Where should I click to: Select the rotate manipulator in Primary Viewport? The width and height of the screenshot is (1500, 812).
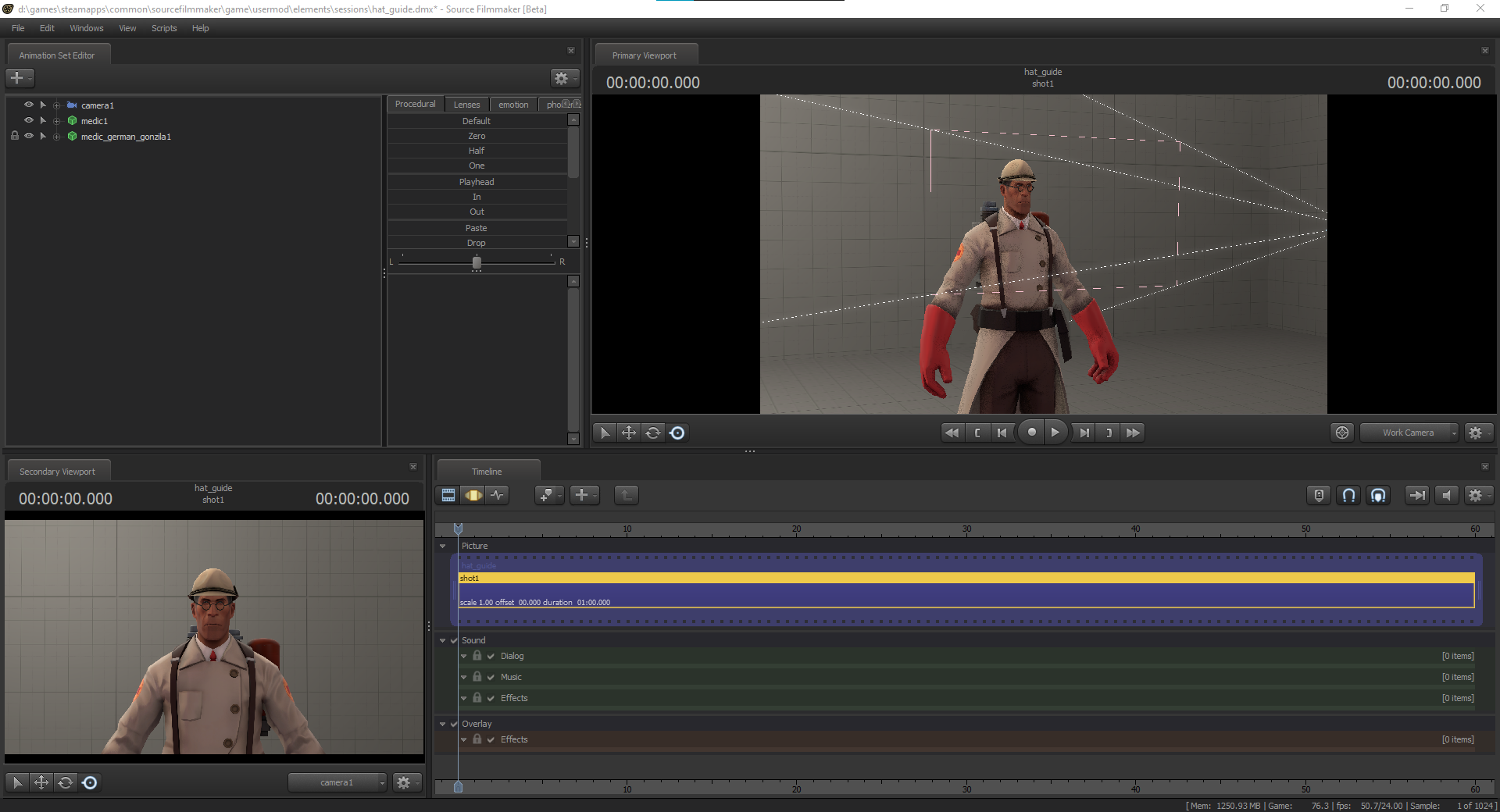tap(653, 433)
